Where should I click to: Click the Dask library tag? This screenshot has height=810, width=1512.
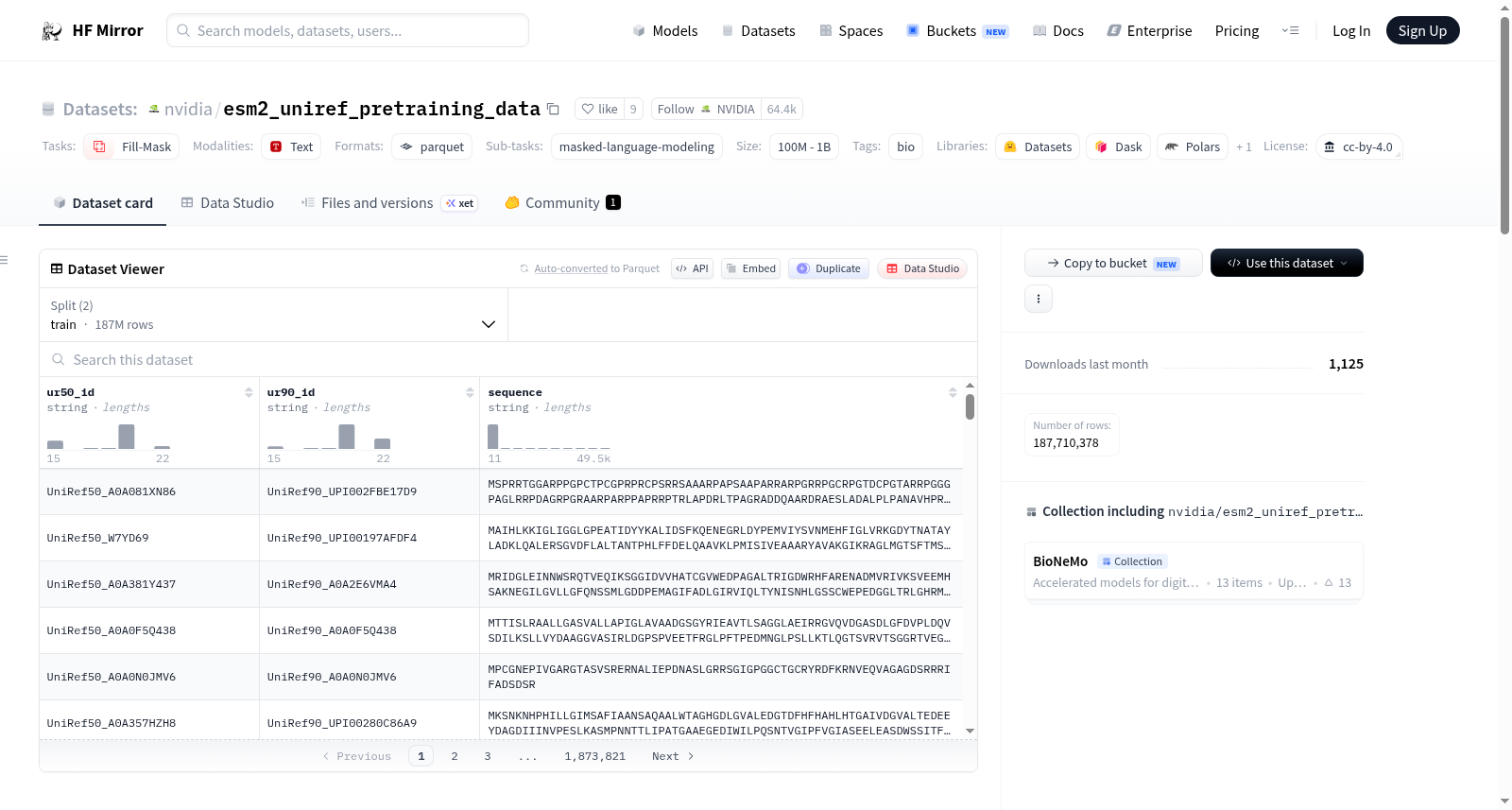pyautogui.click(x=1118, y=146)
